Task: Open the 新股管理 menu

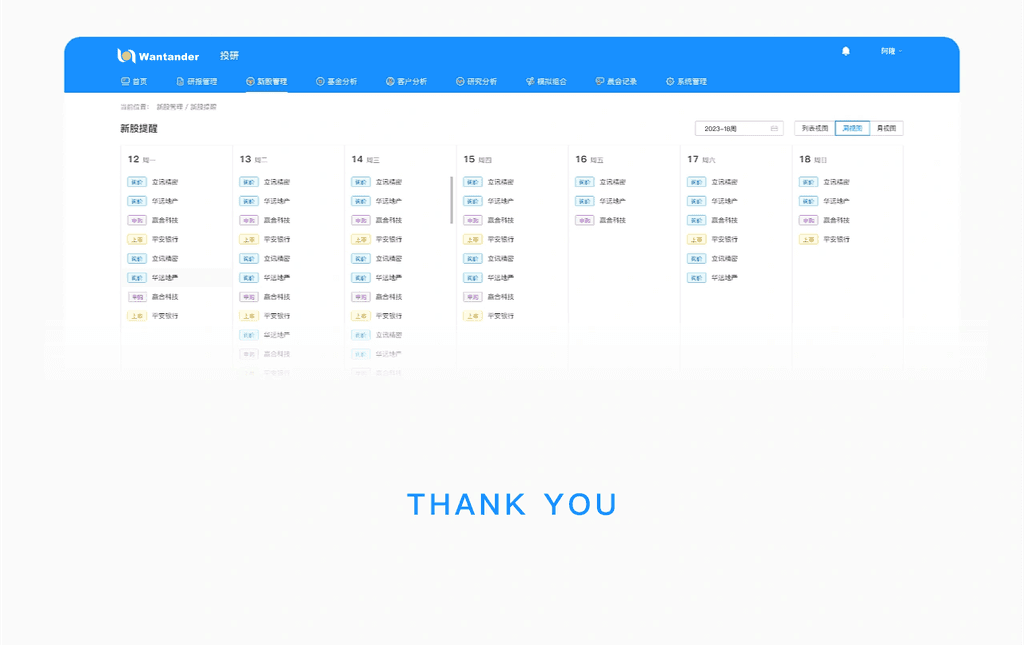Action: click(266, 82)
